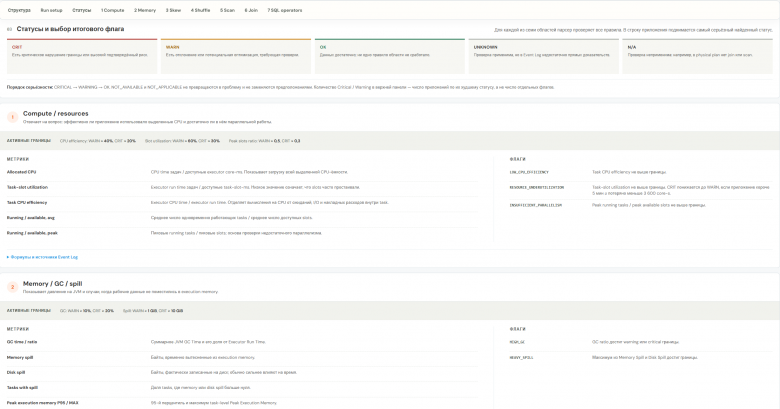Select the OK status card
Viewport: 780px width, 409px height.
(390, 56)
